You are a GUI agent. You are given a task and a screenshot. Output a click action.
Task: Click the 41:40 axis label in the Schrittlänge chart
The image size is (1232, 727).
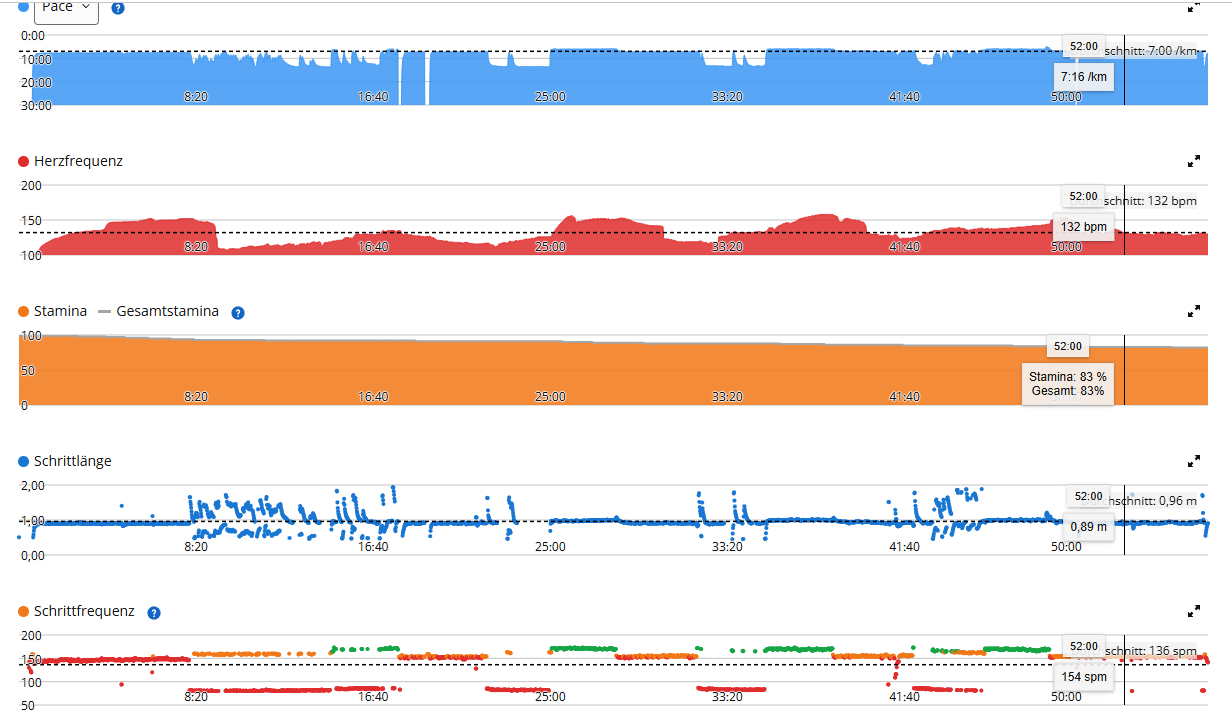[904, 546]
